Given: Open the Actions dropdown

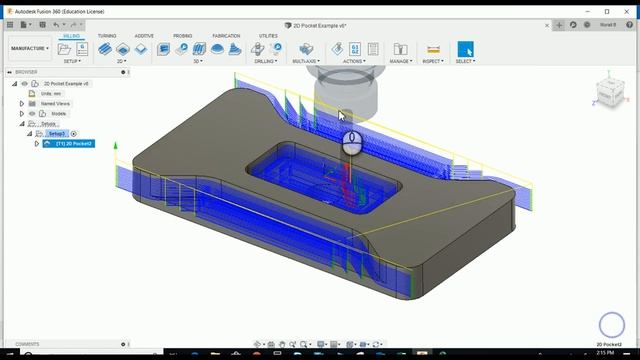Looking at the screenshot, I should [354, 61].
